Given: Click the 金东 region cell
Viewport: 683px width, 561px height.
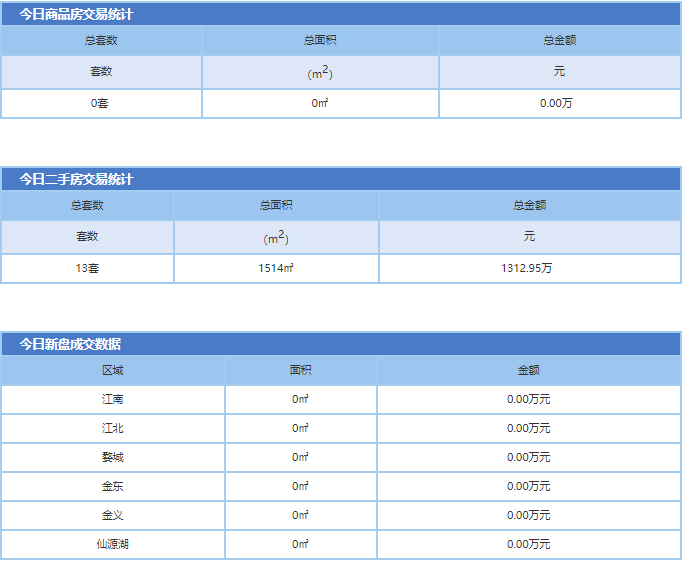Looking at the screenshot, I should (x=113, y=486).
